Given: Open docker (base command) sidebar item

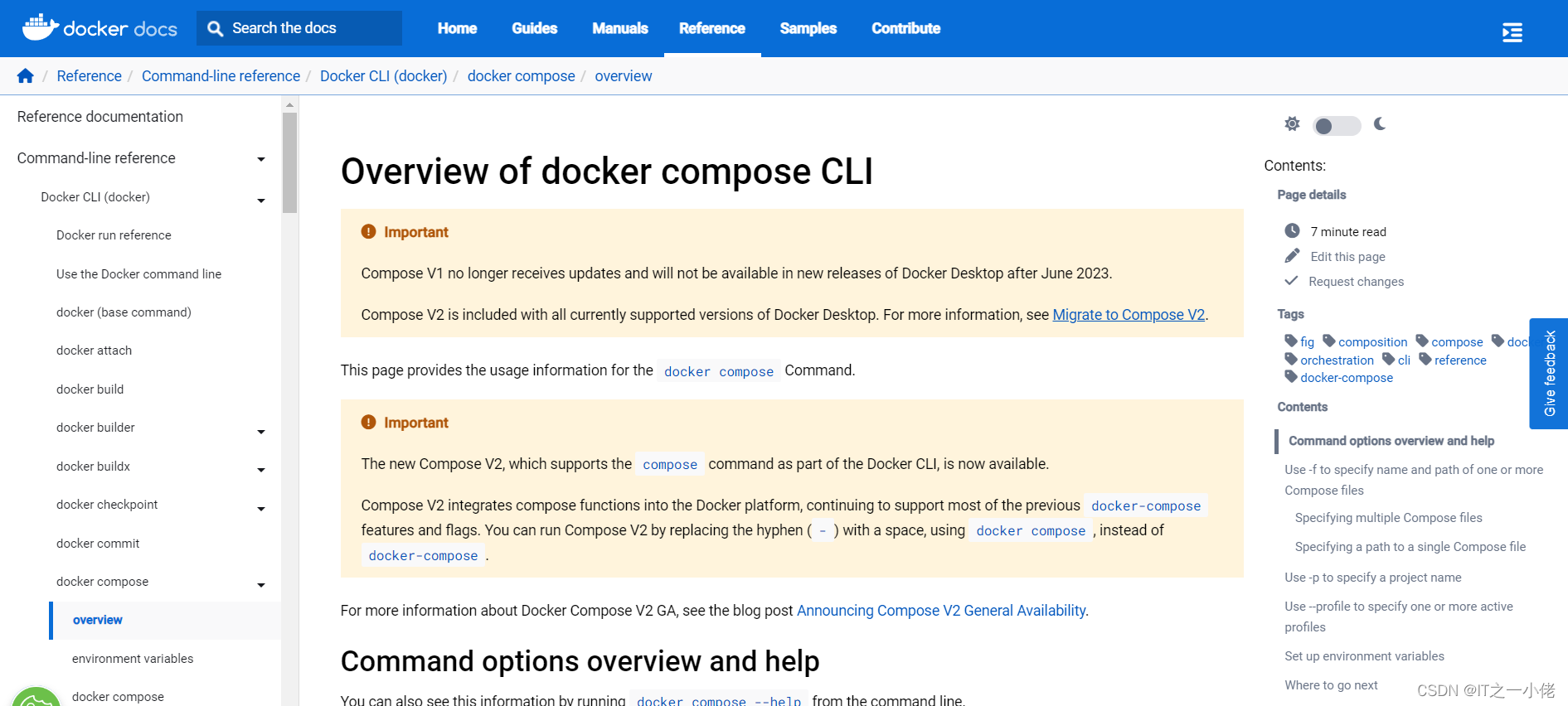Looking at the screenshot, I should coord(124,312).
